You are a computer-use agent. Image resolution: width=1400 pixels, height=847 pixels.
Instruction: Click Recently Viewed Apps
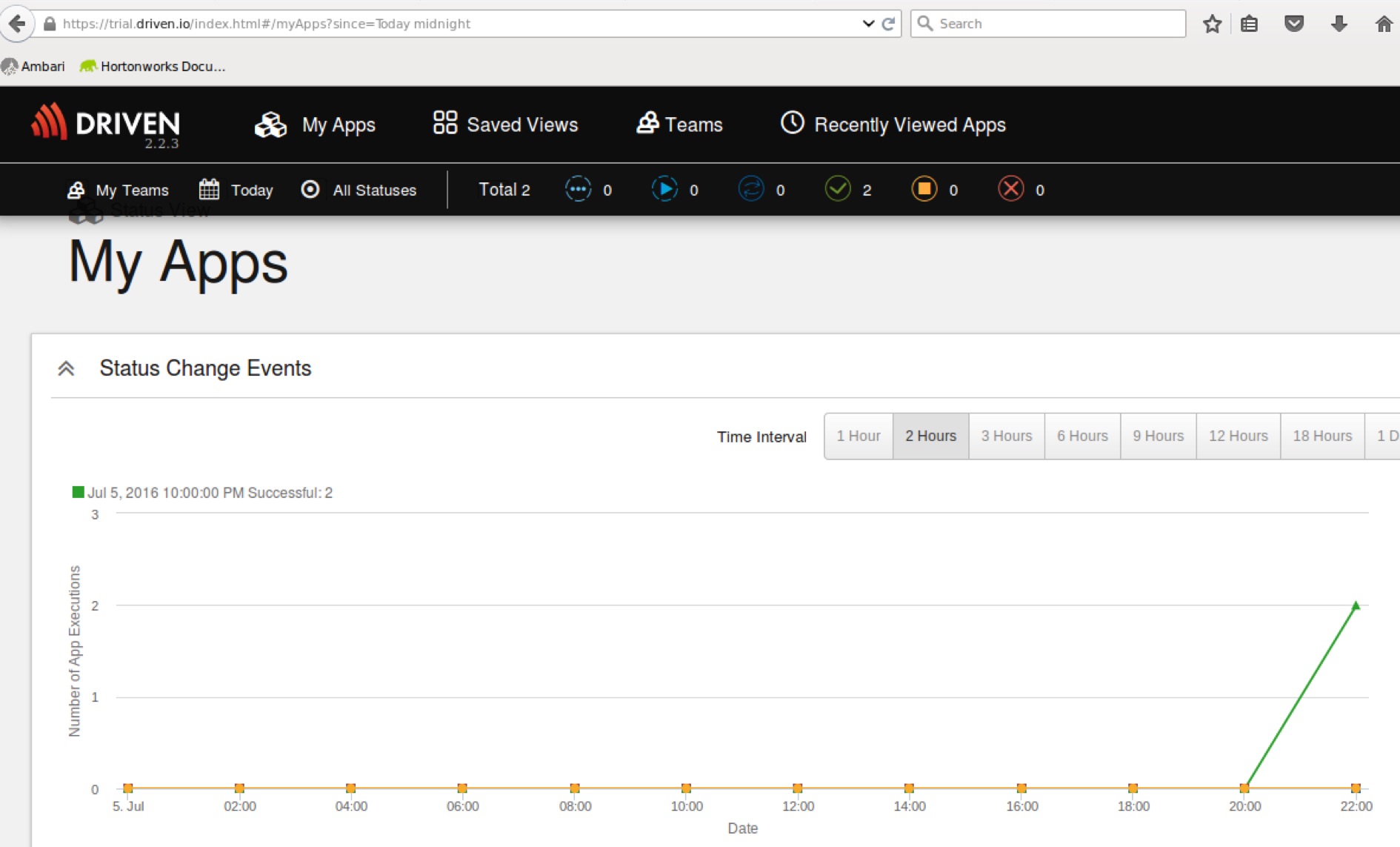tap(893, 124)
